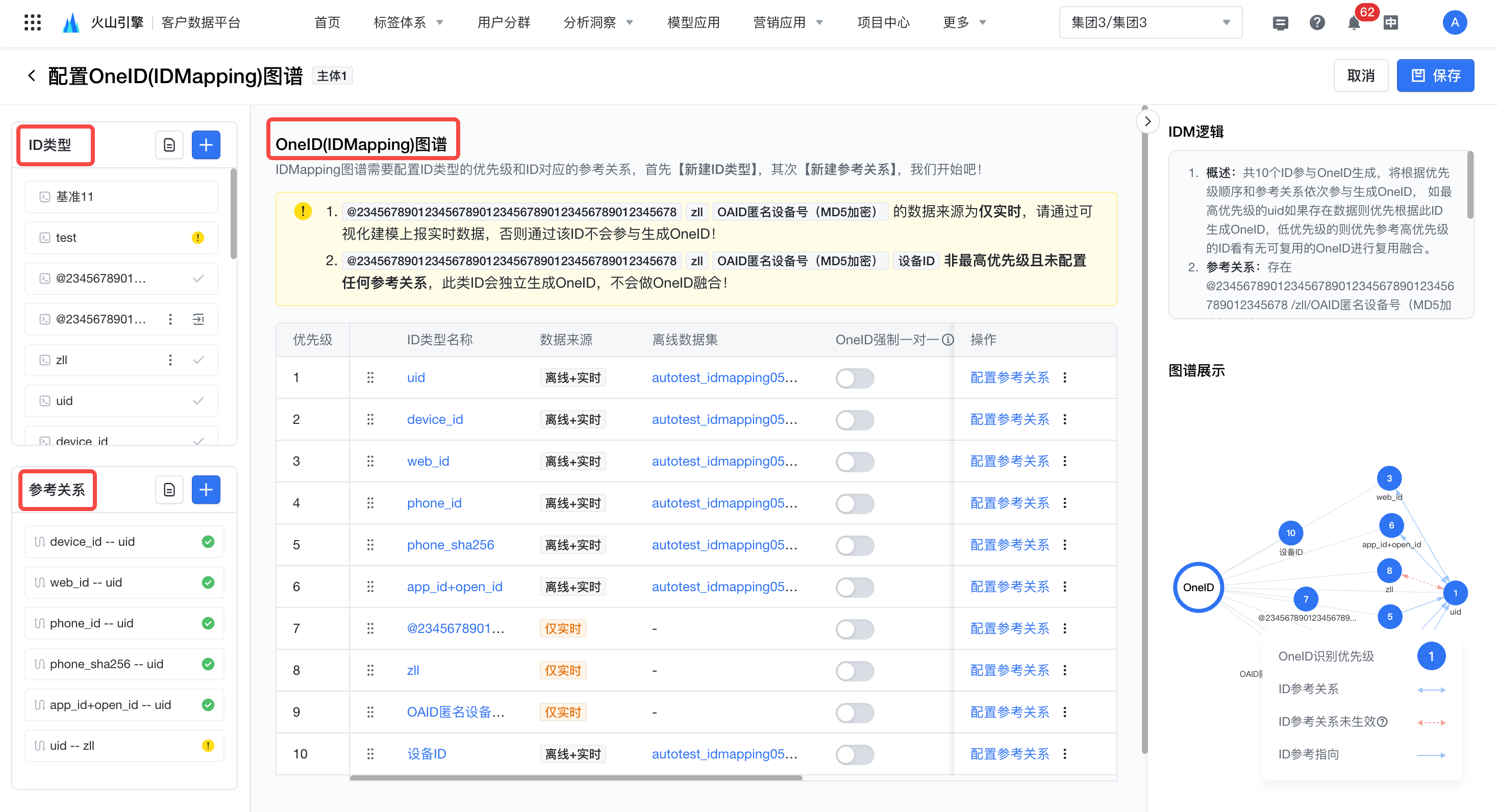Click the 取消 button

[1361, 75]
